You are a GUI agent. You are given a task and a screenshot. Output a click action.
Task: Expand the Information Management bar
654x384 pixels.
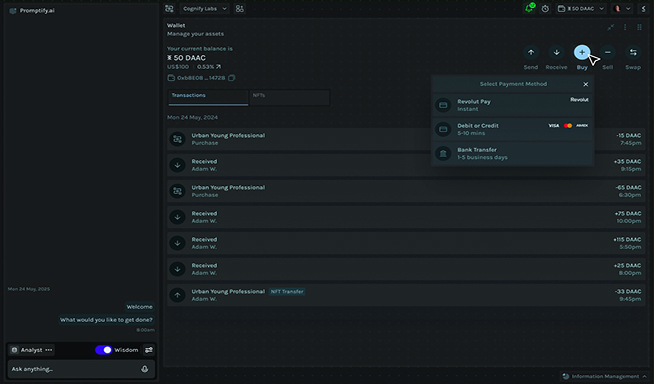604,376
